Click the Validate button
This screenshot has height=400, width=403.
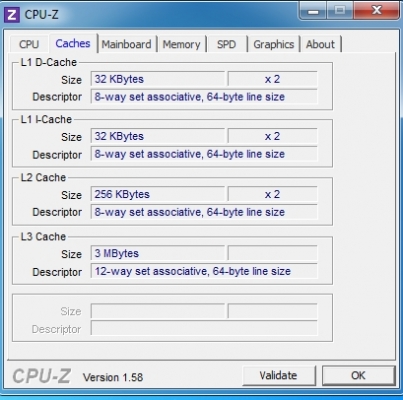279,376
